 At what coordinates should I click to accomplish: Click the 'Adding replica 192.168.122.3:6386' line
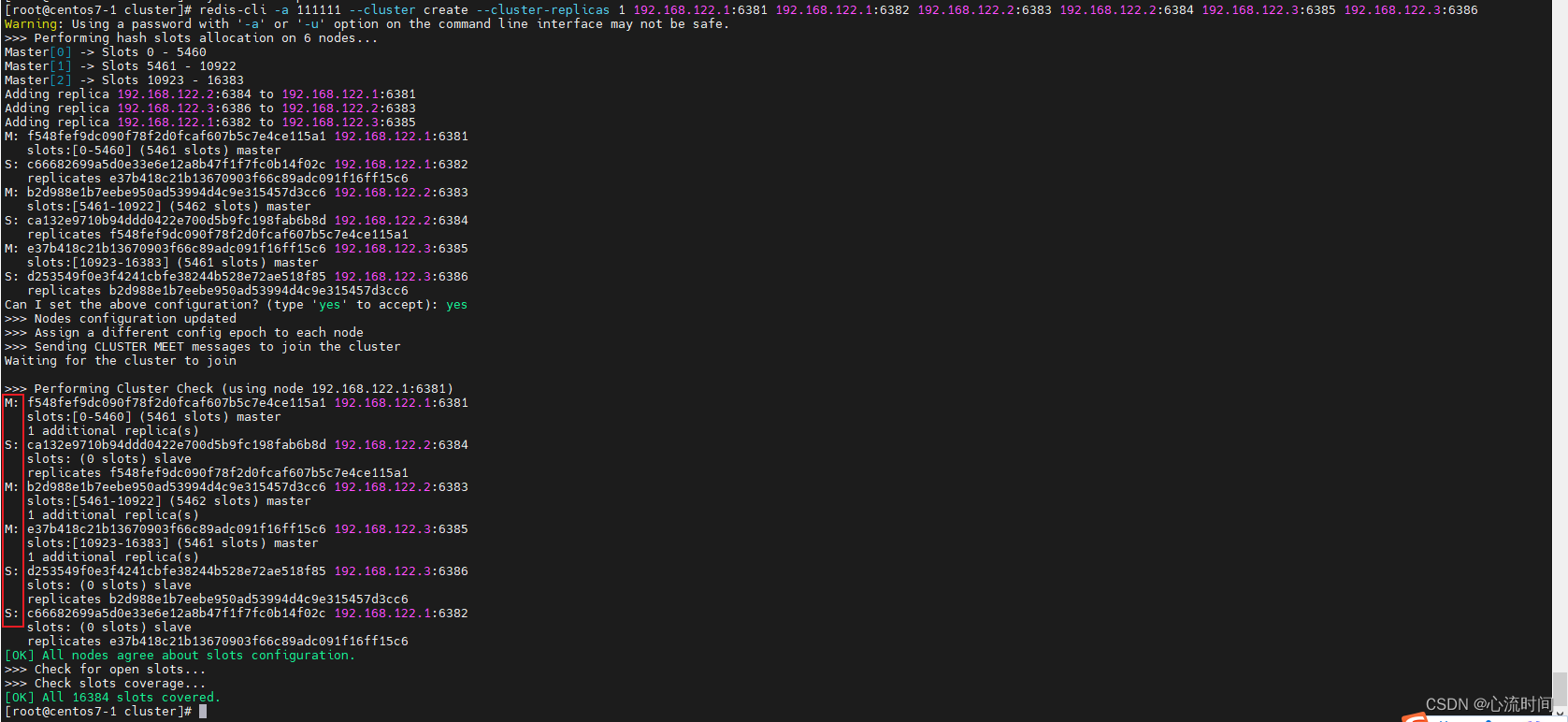[210, 108]
